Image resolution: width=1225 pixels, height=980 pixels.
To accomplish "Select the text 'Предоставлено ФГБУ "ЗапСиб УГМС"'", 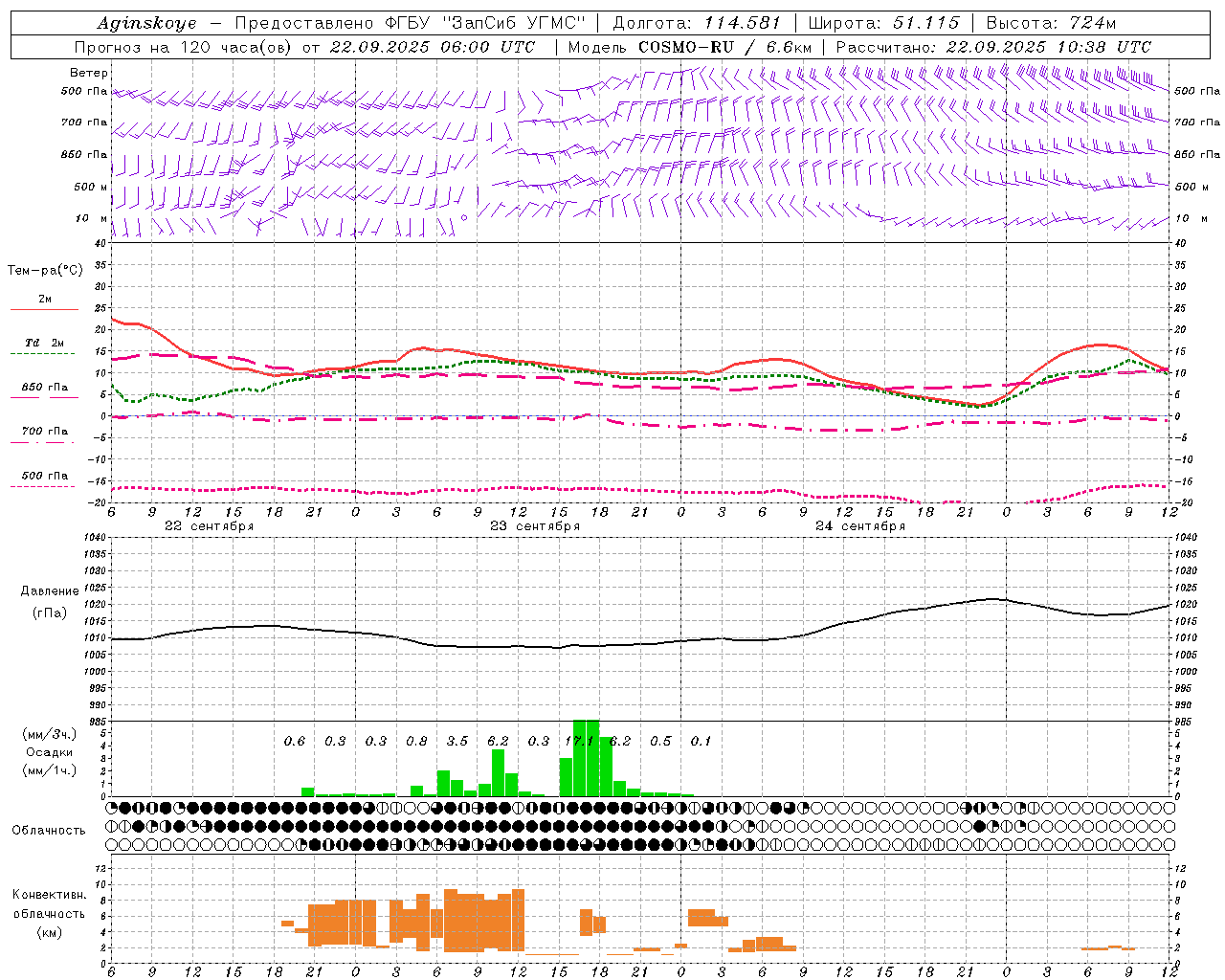I will coord(412,23).
